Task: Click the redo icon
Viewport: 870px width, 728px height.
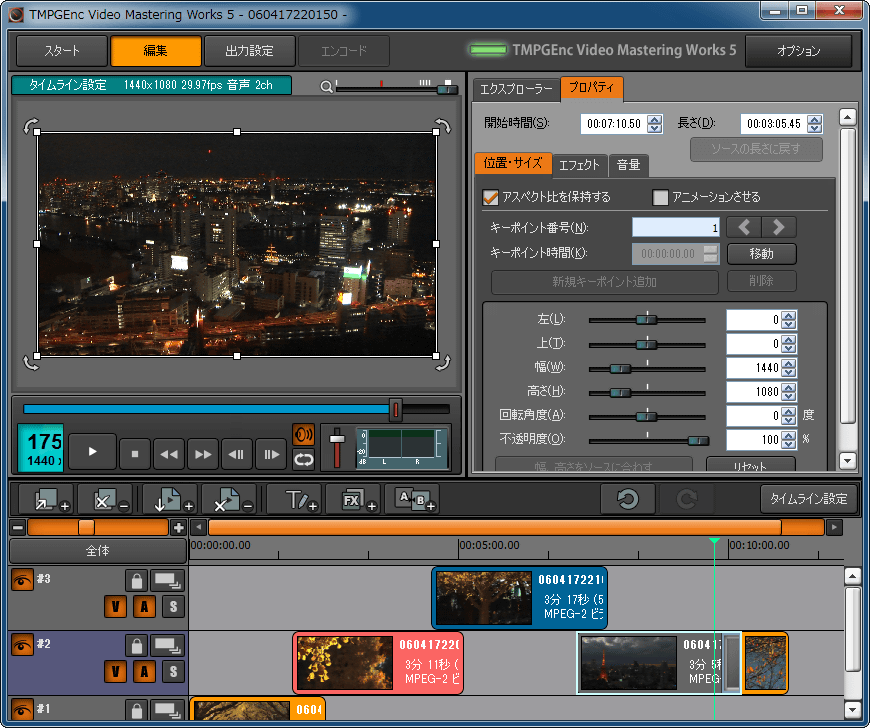Action: pyautogui.click(x=687, y=499)
